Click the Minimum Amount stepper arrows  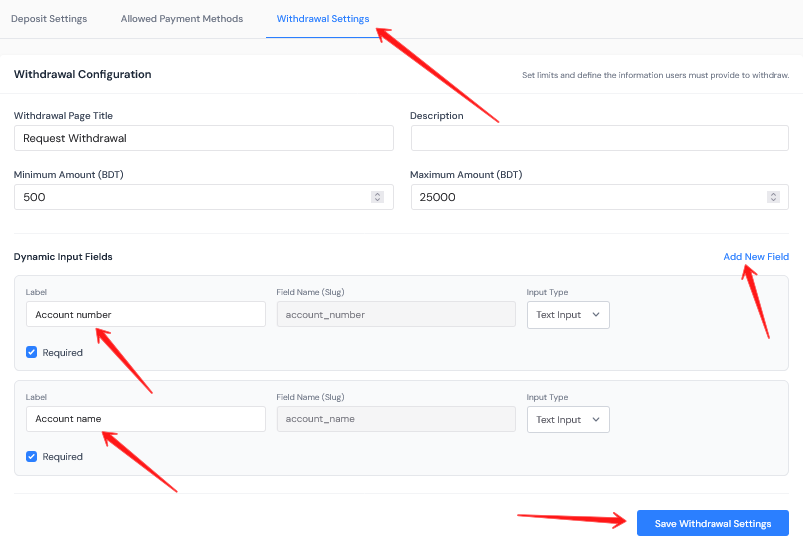pyautogui.click(x=377, y=197)
